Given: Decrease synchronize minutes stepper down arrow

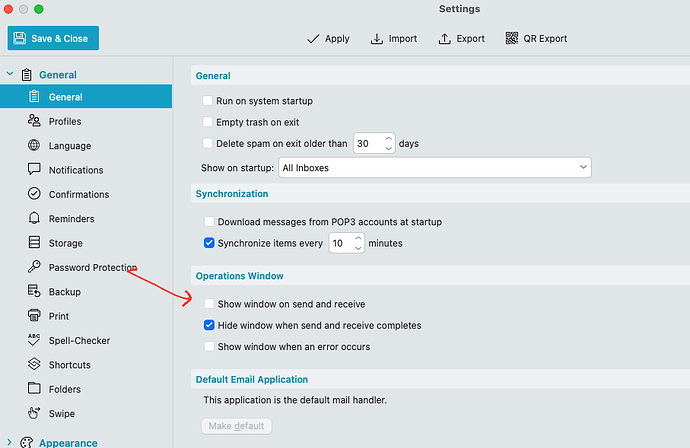Looking at the screenshot, I should pyautogui.click(x=358, y=248).
